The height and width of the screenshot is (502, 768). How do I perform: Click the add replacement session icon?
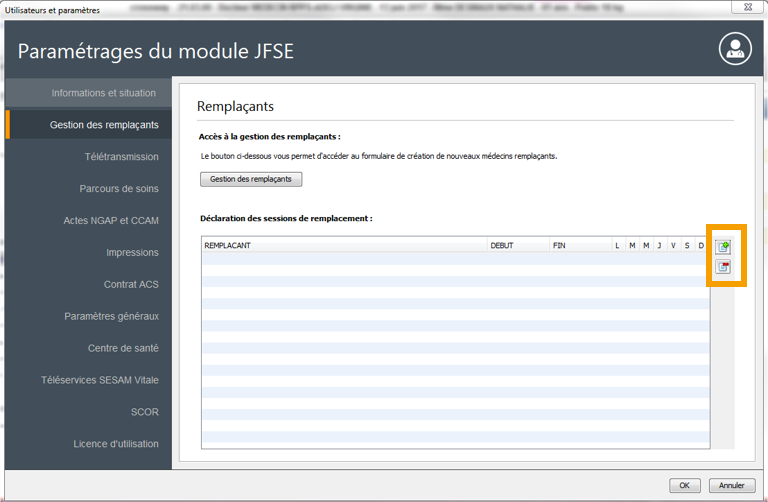(723, 246)
